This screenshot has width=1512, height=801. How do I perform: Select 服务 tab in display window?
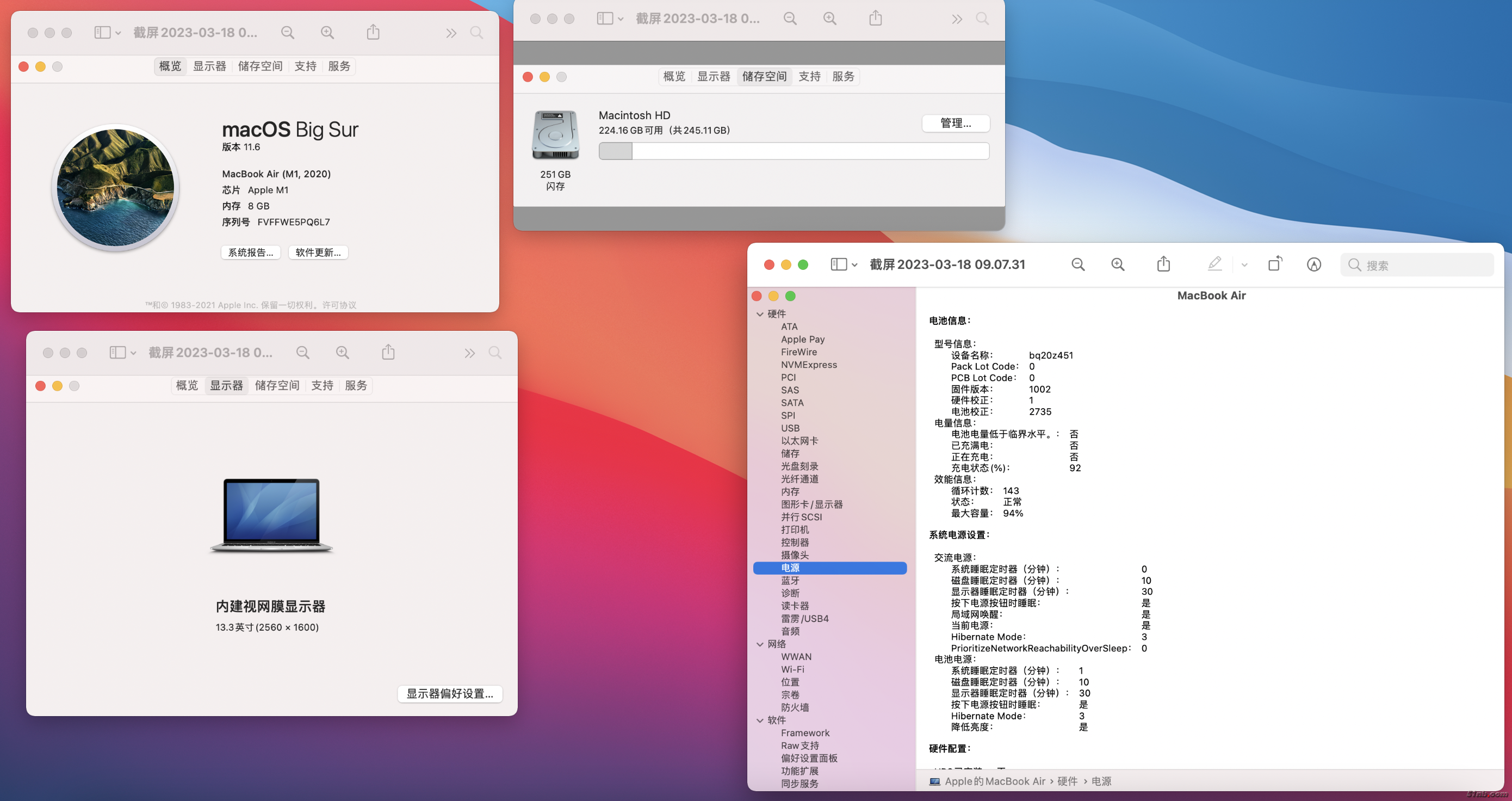pos(356,386)
